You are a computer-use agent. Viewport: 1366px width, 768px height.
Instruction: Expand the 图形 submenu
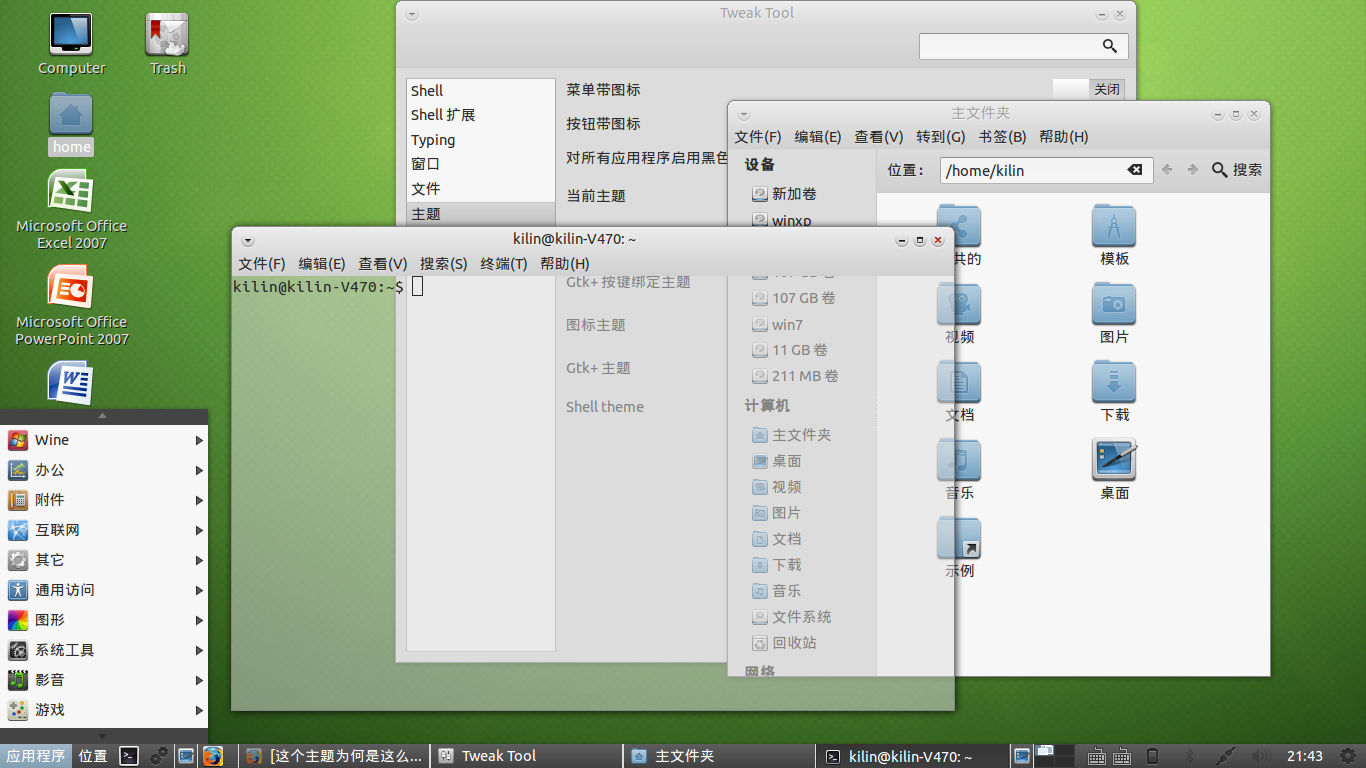coord(104,620)
